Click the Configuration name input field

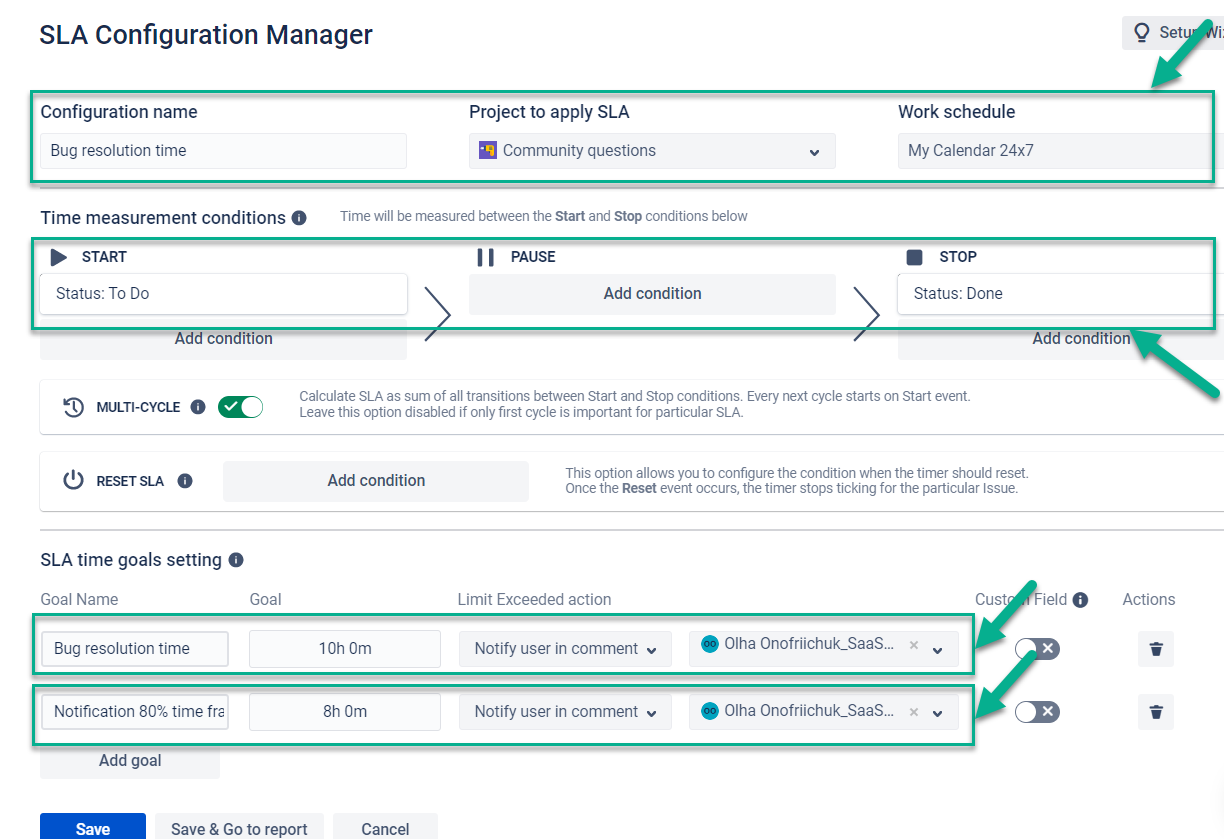point(223,151)
